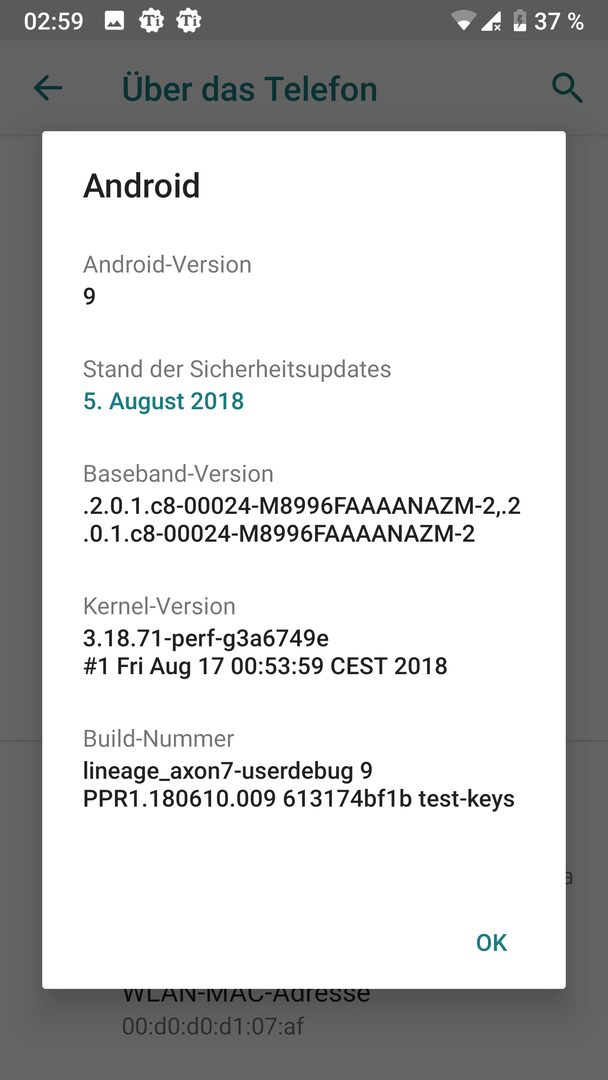This screenshot has height=1080, width=608.
Task: Tap the right Titanium notification icon
Action: coord(187,20)
